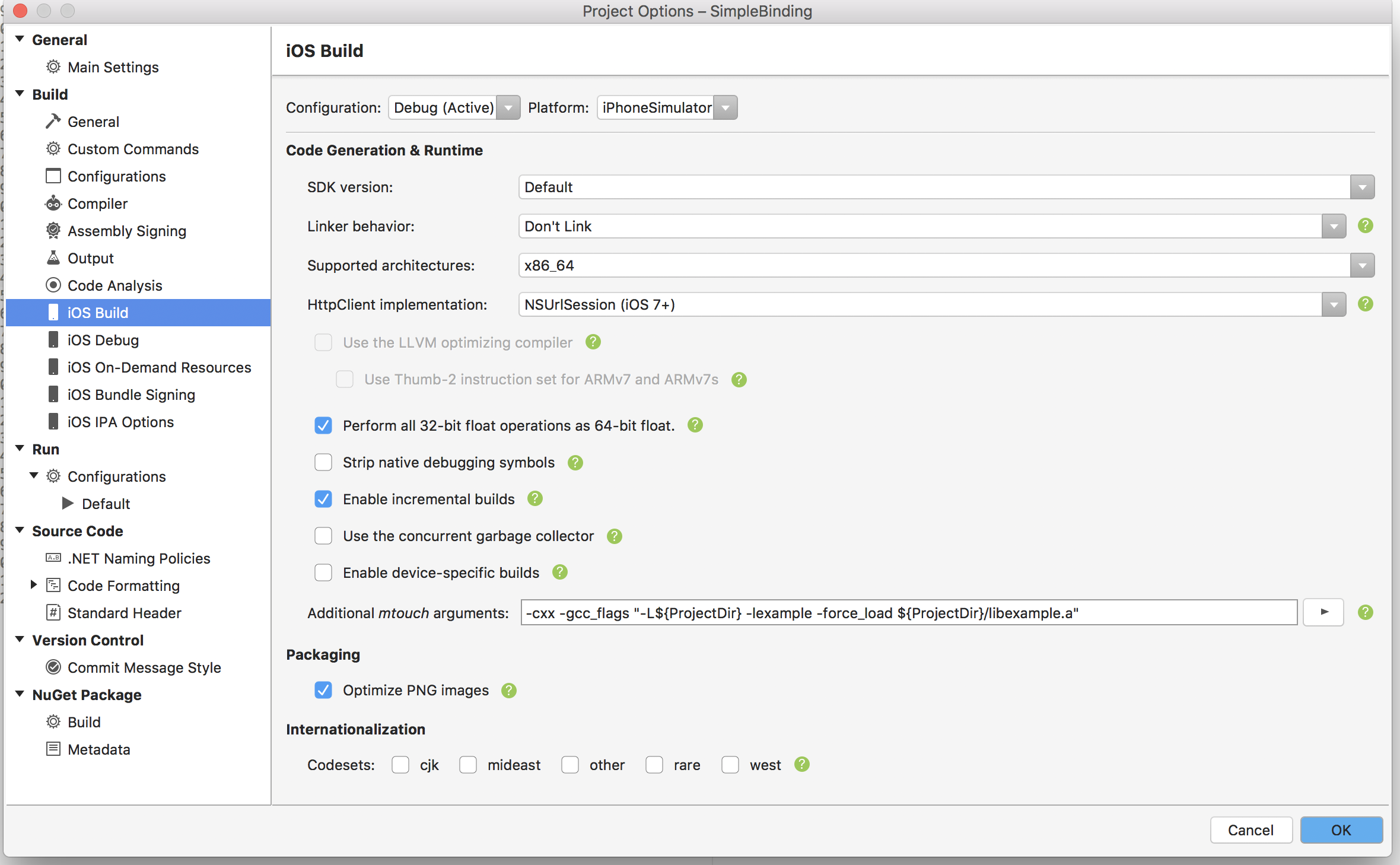Viewport: 1400px width, 865px height.
Task: Click the hammer icon next to General
Action: tap(53, 121)
